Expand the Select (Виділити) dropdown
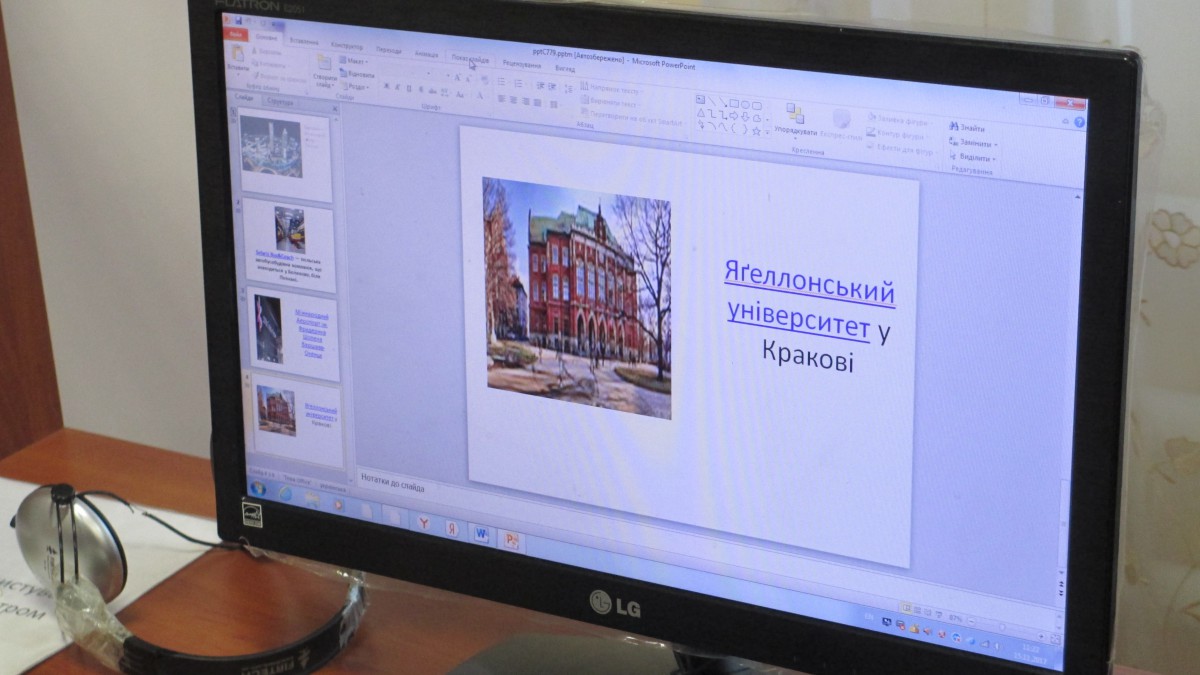This screenshot has width=1200, height=675. (972, 157)
